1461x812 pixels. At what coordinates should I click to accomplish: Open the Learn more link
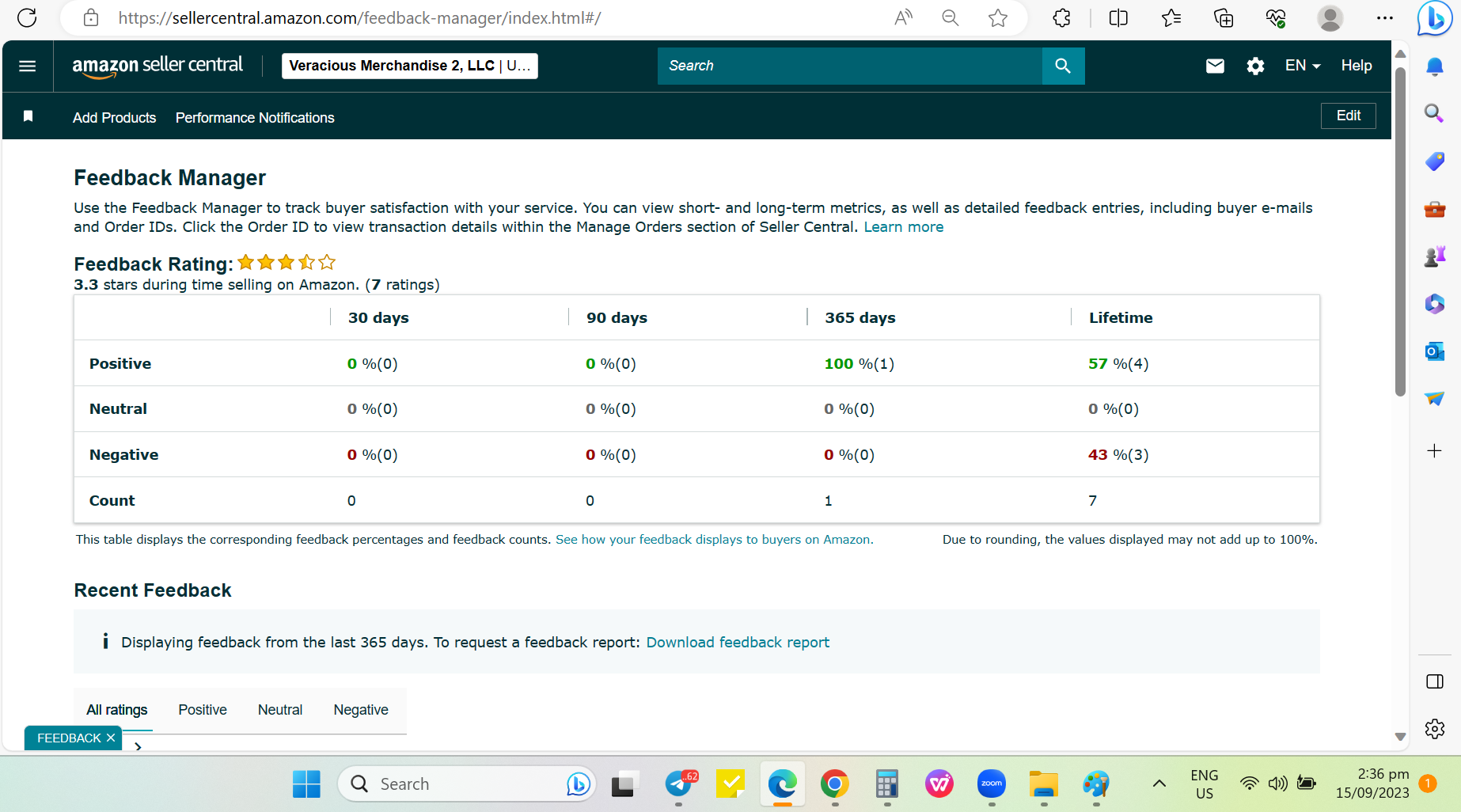(x=904, y=227)
